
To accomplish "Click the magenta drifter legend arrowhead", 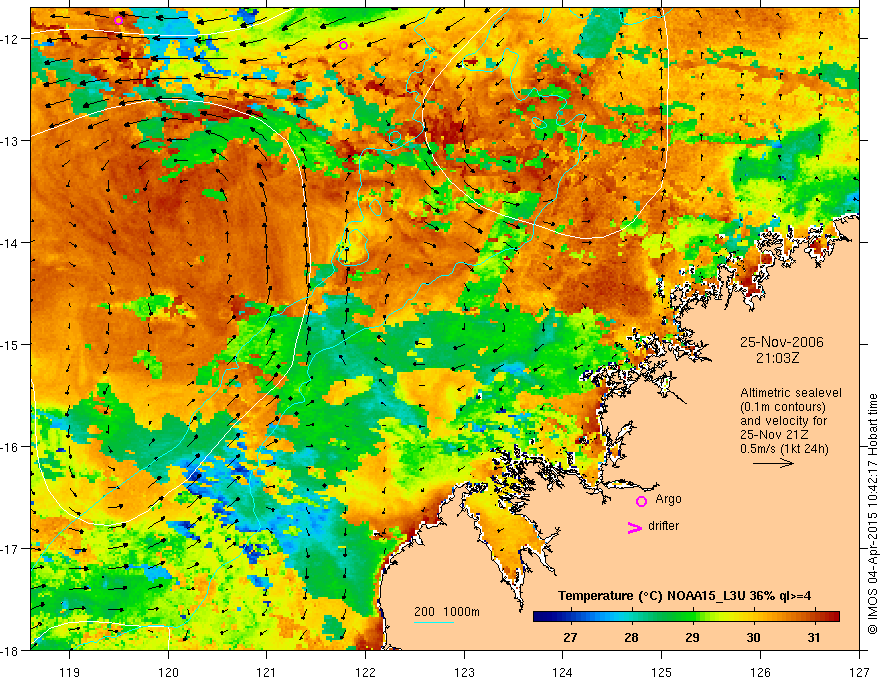I will point(634,527).
